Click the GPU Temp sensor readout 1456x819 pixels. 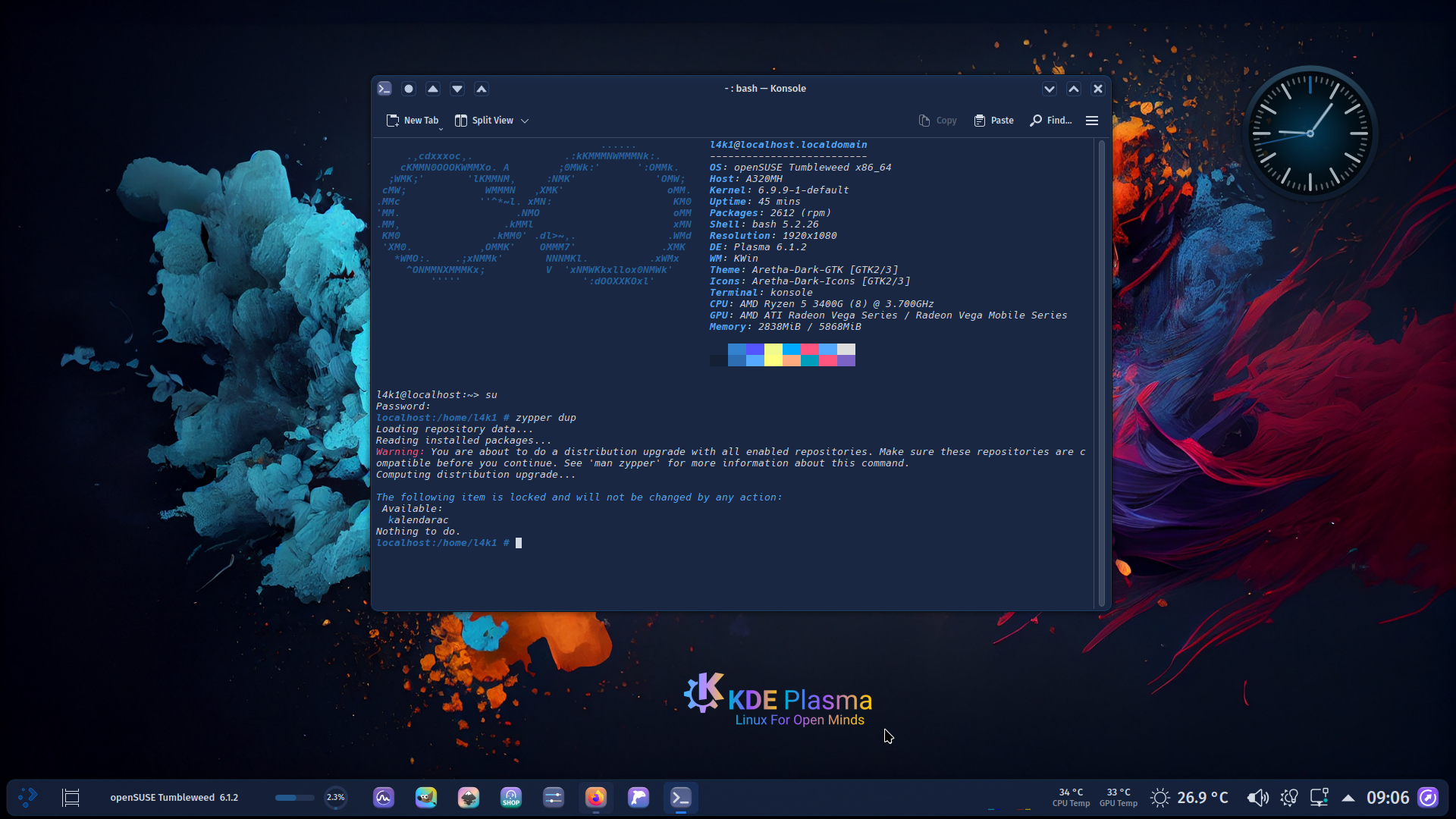(1119, 798)
